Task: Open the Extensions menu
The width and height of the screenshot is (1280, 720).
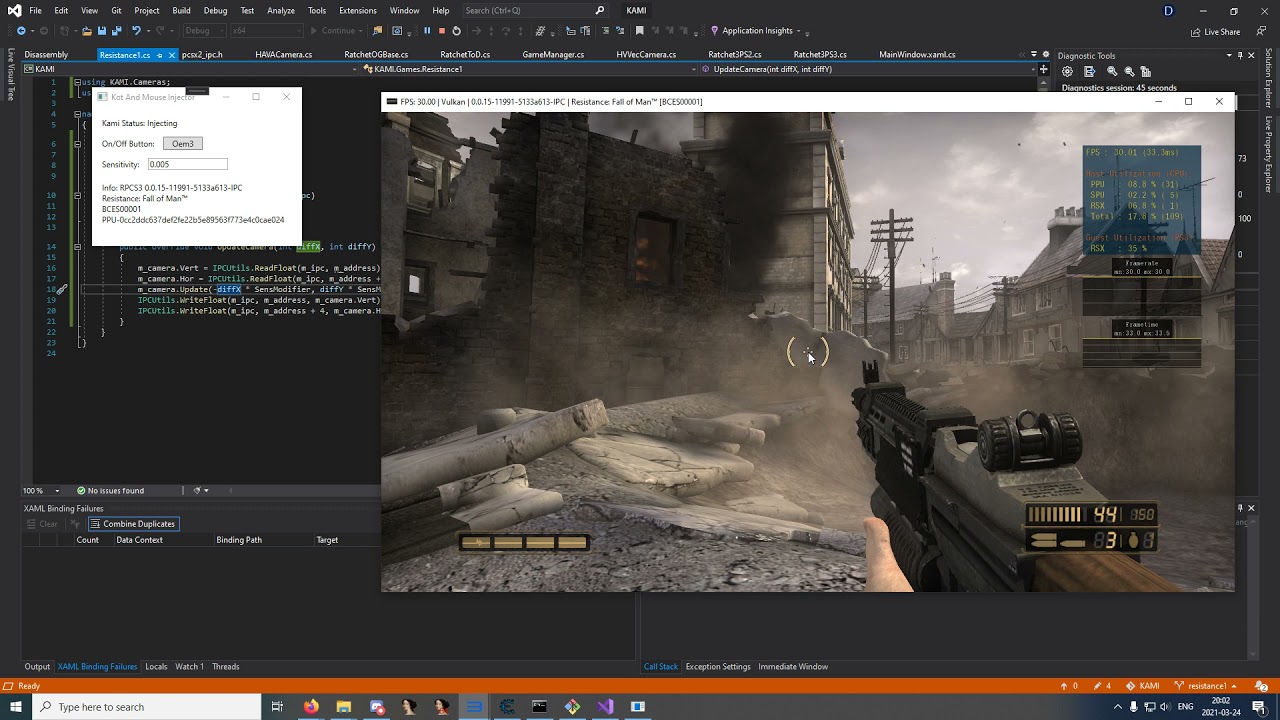Action: click(358, 10)
